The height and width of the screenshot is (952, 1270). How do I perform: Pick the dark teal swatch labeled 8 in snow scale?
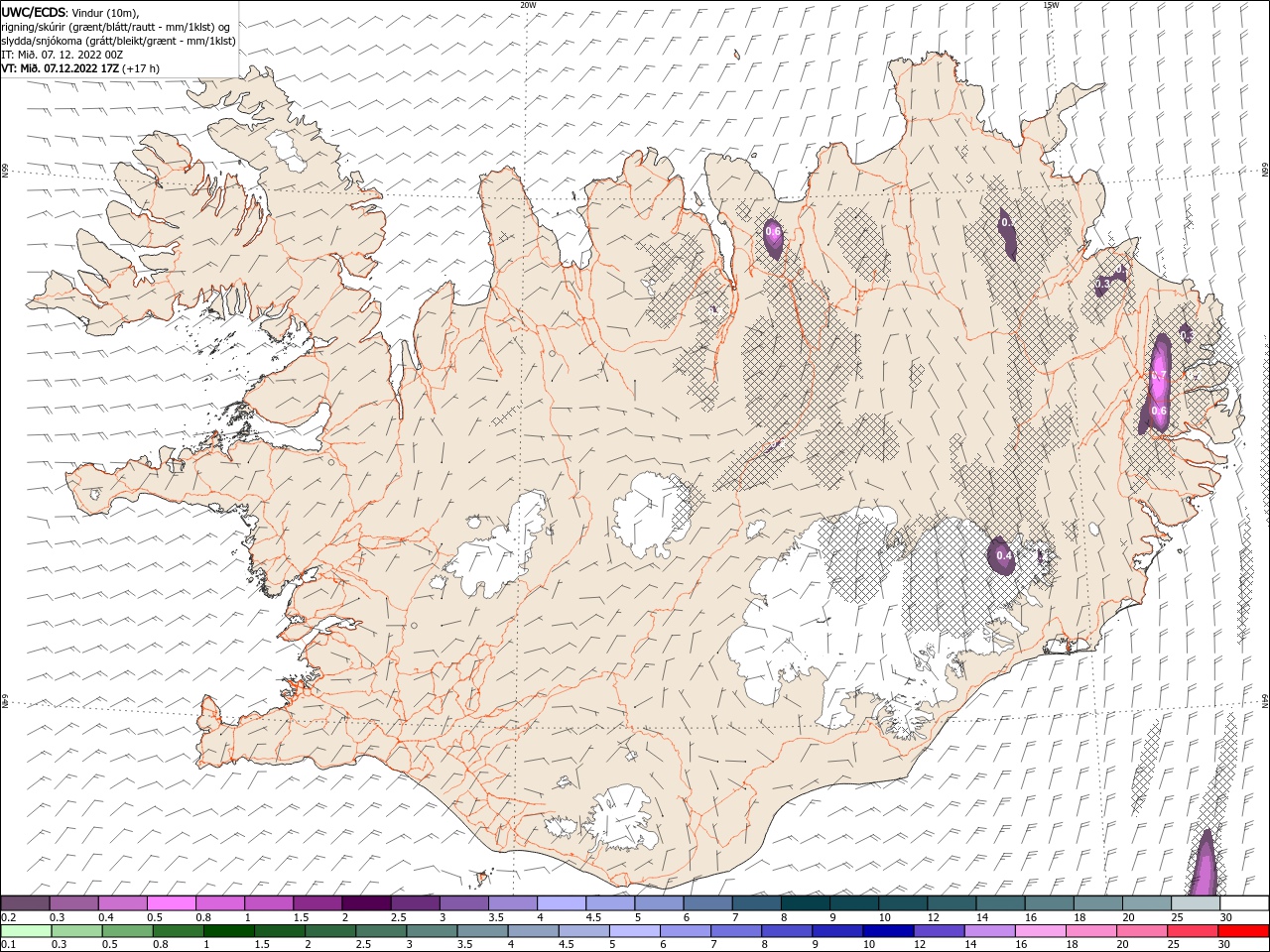[806, 902]
